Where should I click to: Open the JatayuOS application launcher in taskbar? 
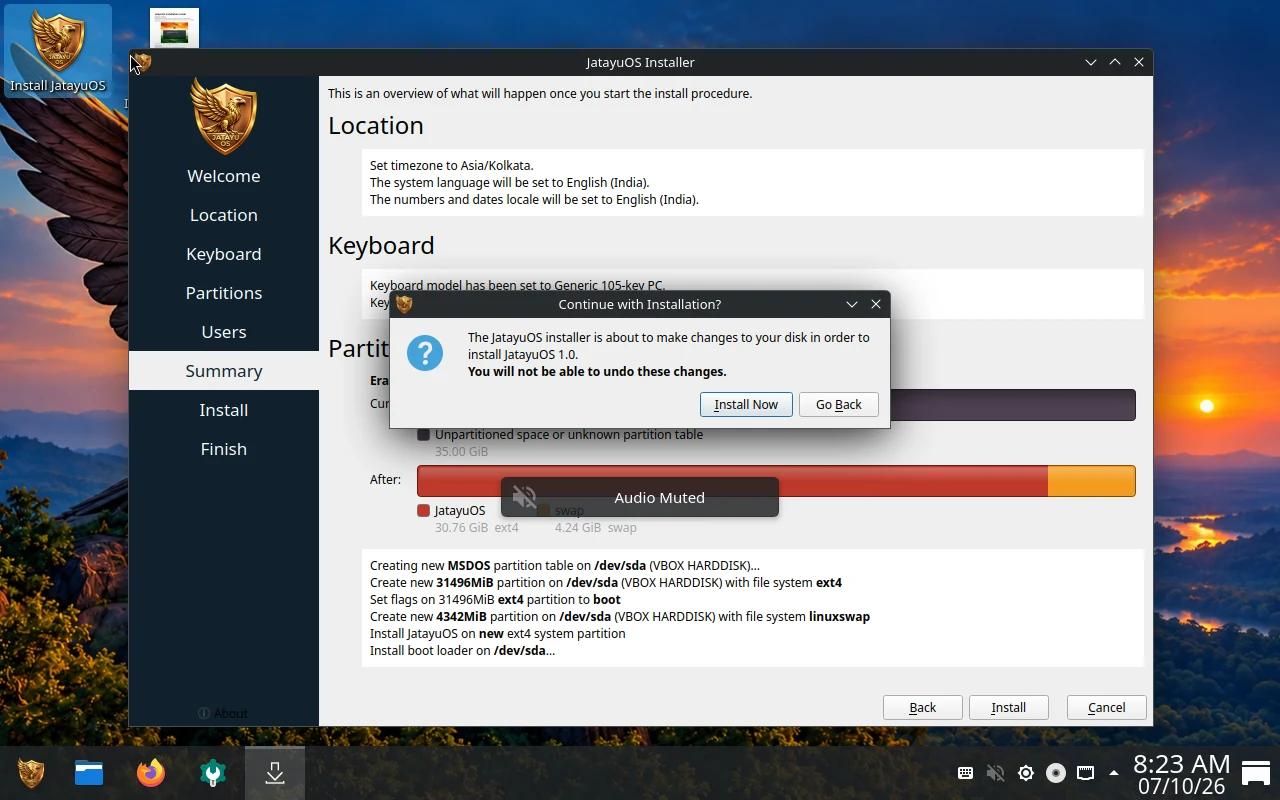point(31,773)
